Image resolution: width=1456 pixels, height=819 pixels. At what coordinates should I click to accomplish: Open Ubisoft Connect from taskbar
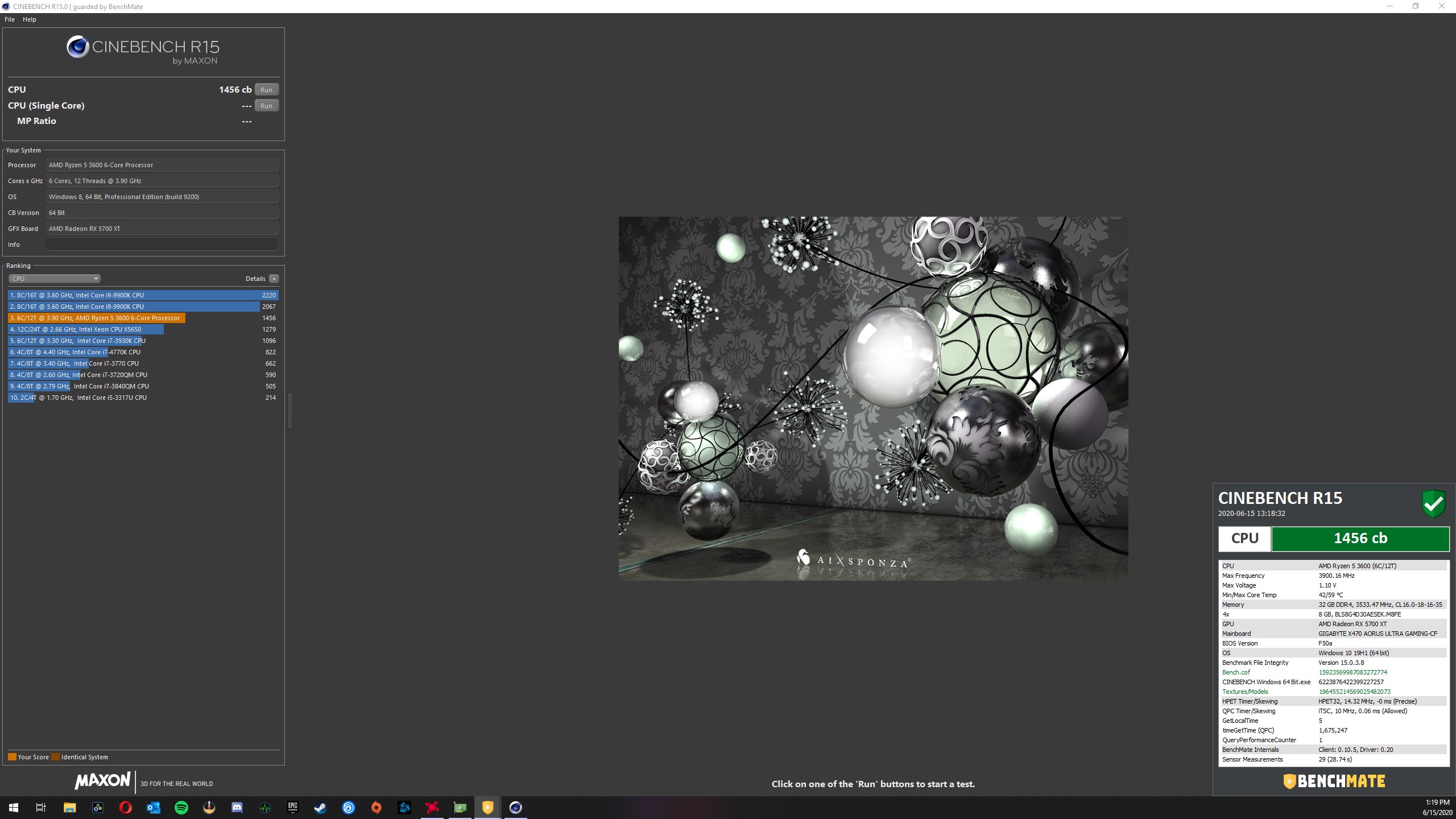click(349, 808)
